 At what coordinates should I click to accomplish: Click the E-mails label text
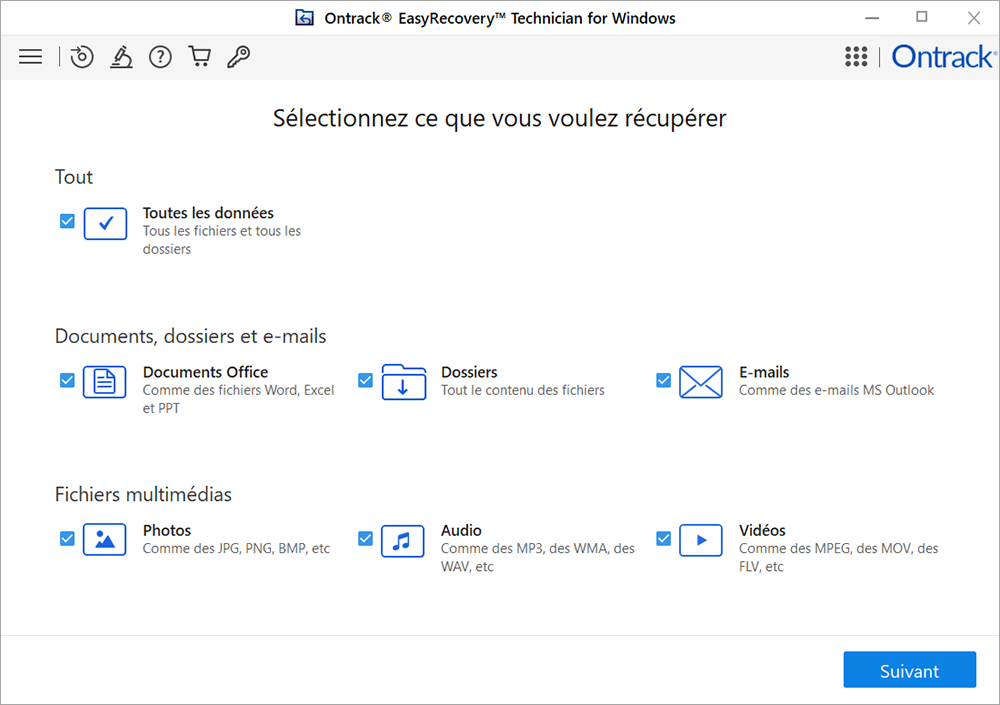pos(764,372)
